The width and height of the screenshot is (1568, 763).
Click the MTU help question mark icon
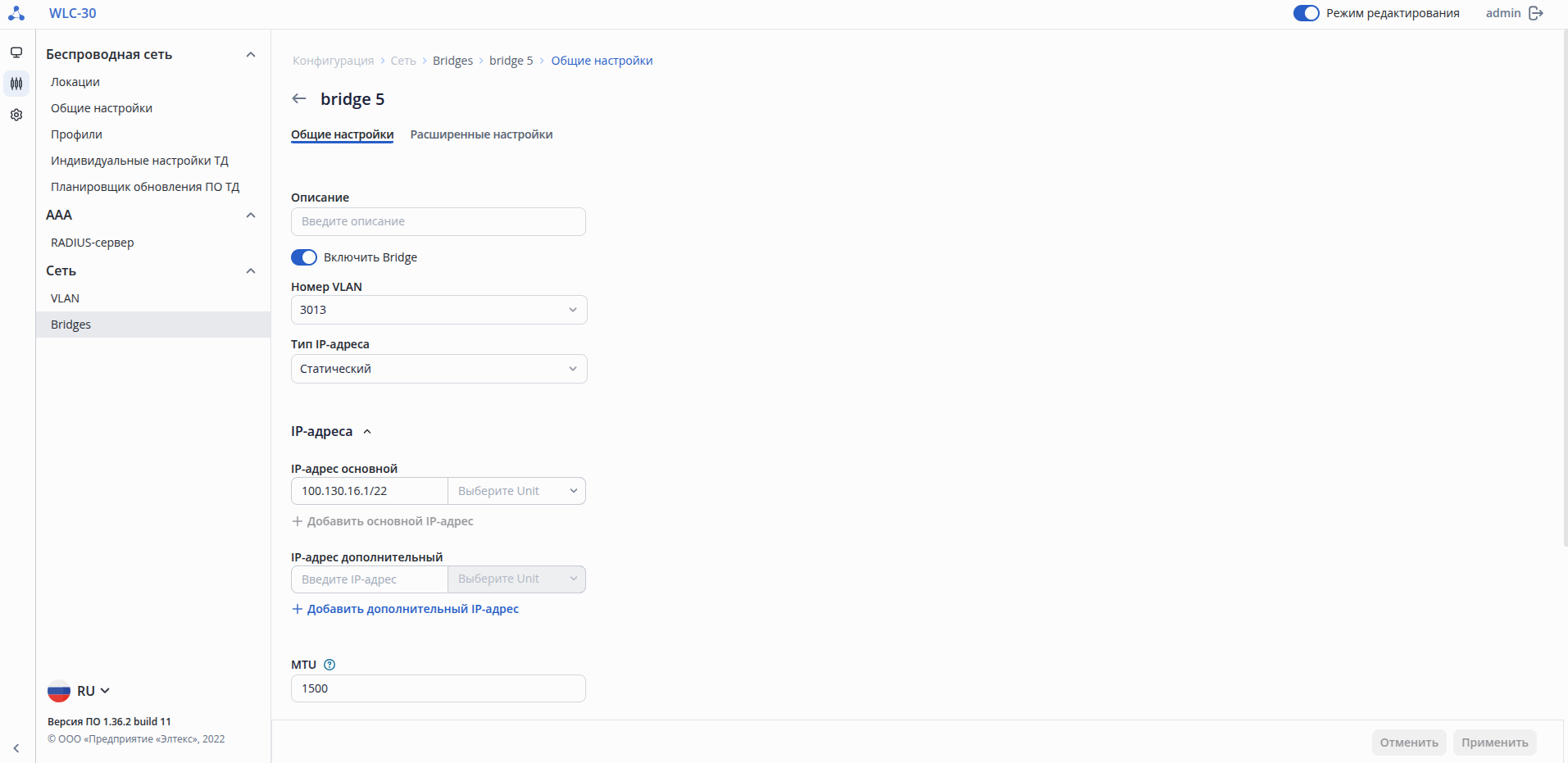pyautogui.click(x=330, y=665)
